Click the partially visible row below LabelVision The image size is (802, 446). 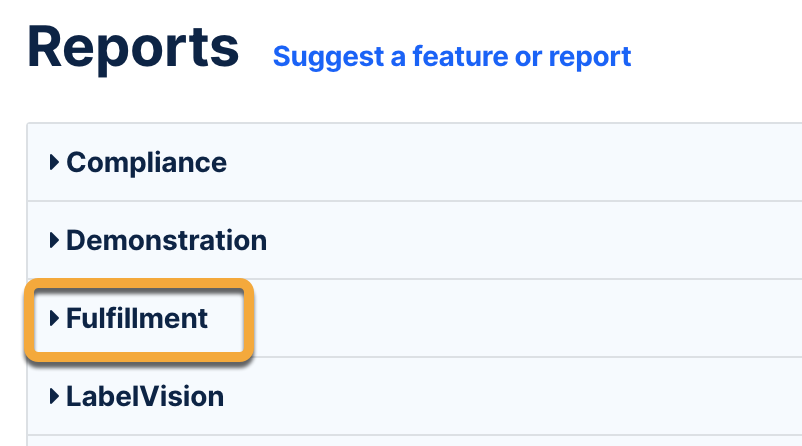click(400, 441)
